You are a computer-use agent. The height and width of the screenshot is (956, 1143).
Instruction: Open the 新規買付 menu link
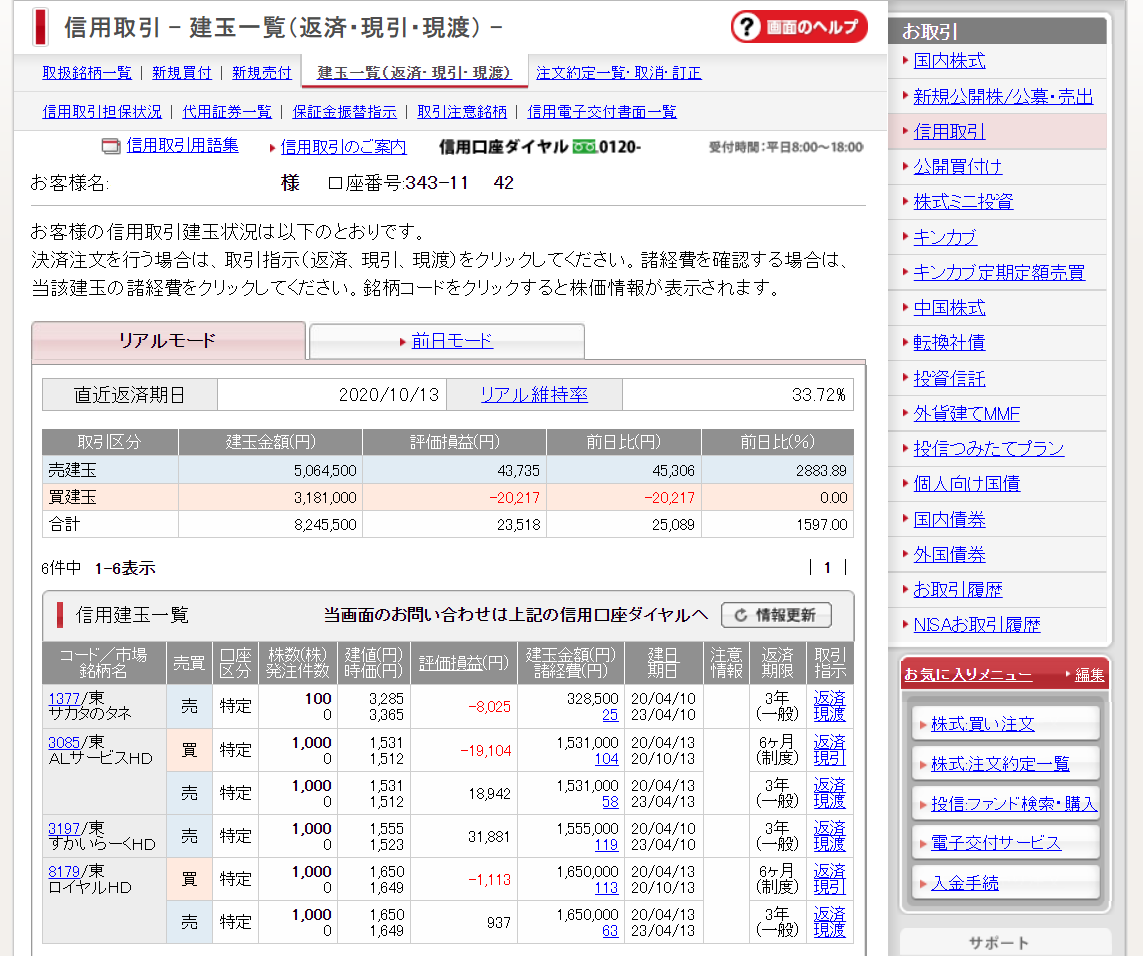181,73
